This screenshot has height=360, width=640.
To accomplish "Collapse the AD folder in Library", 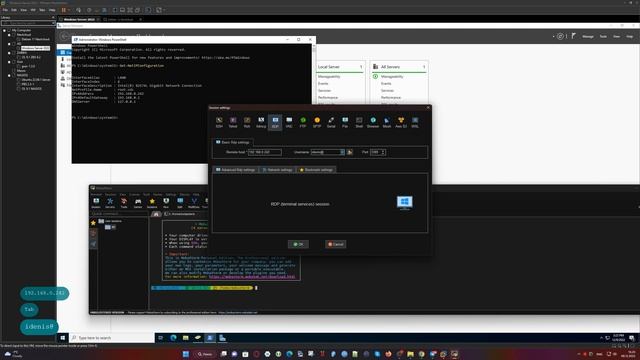I will 9,44.
